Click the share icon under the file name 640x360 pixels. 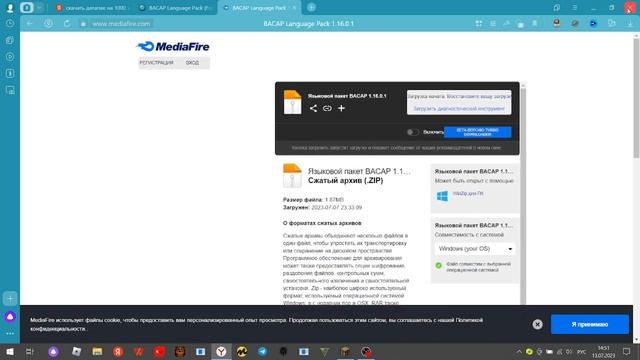[x=313, y=108]
